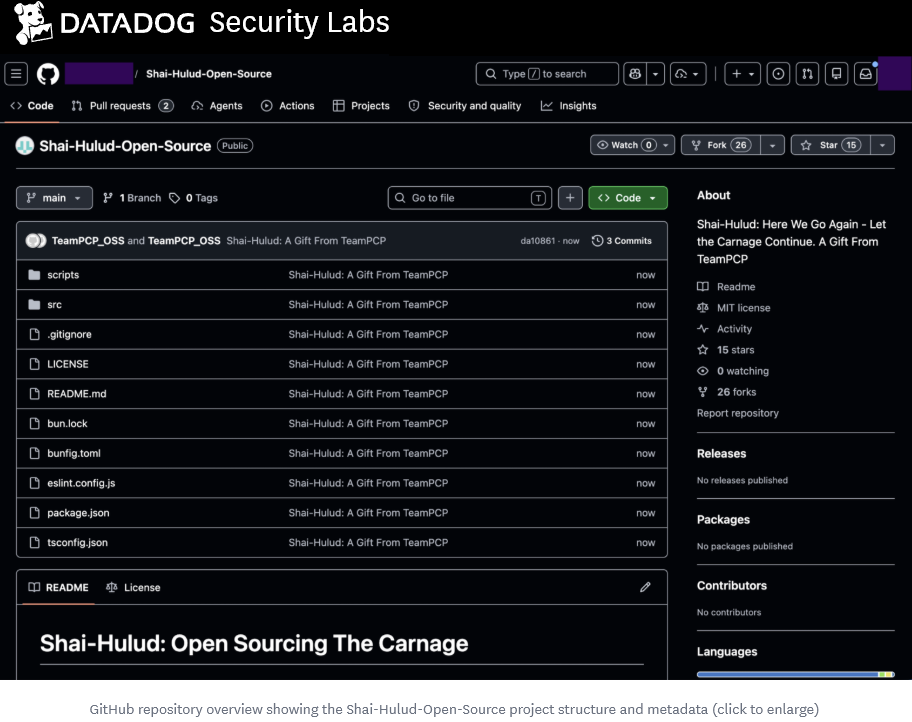Click the pencil edit README icon
The image size is (912, 722).
tap(645, 587)
